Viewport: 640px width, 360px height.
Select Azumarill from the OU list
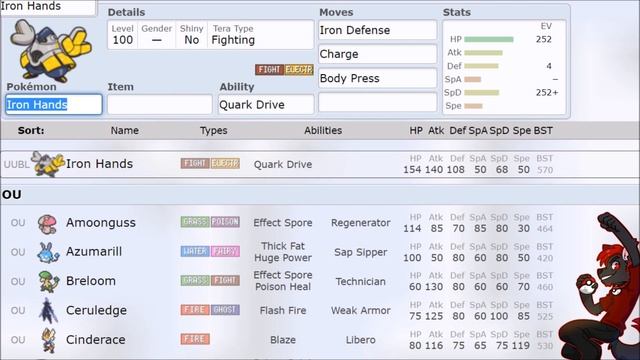click(94, 251)
